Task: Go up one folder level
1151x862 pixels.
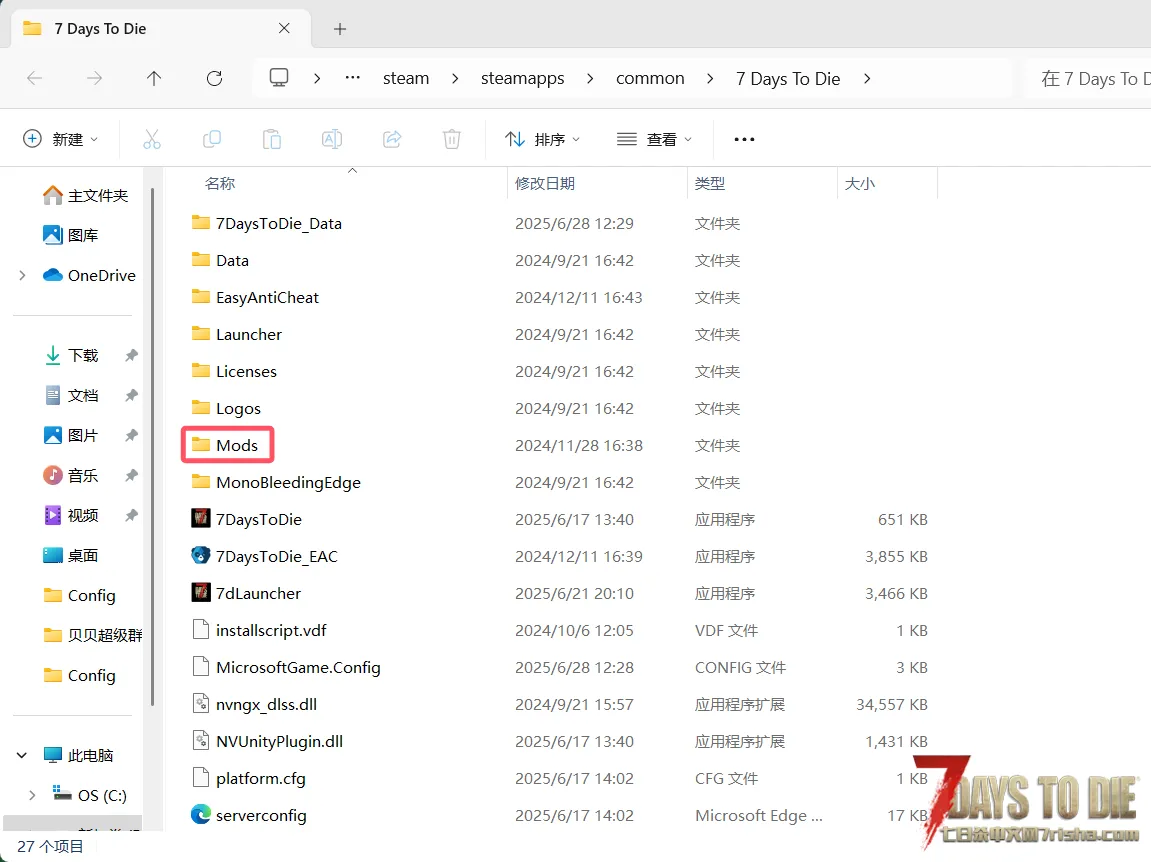Action: click(x=153, y=78)
